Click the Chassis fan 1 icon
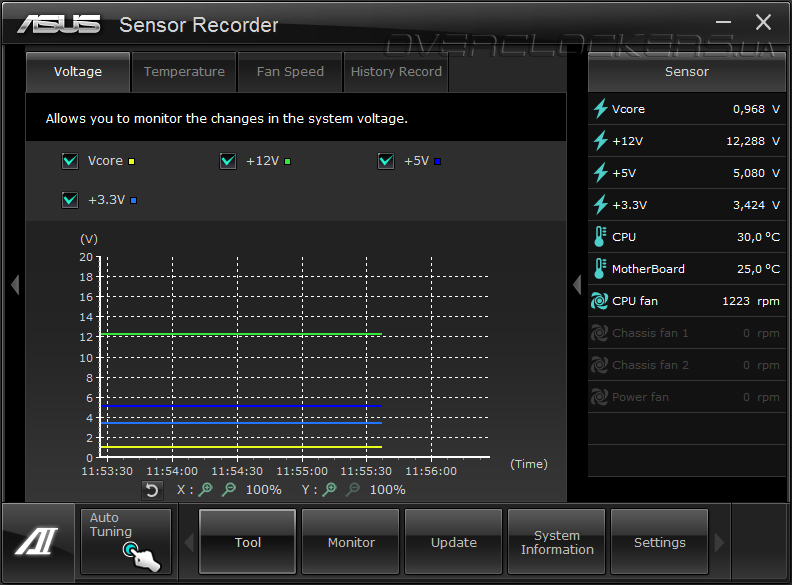 [600, 333]
